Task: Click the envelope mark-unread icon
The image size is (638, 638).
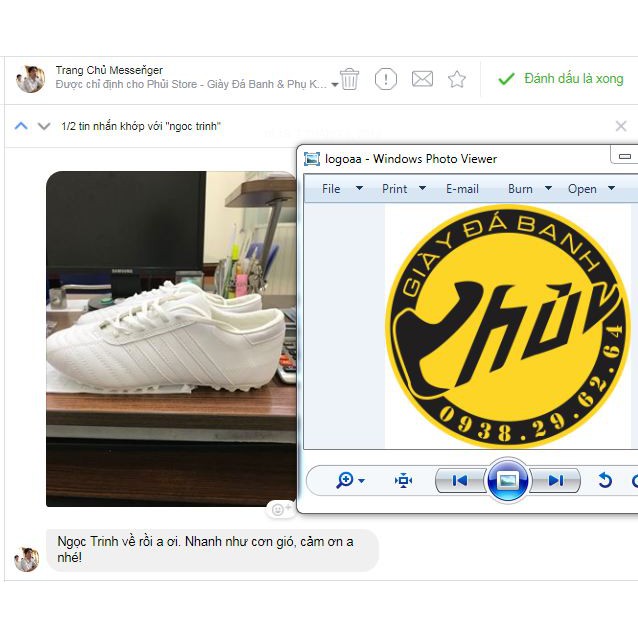Action: point(422,79)
